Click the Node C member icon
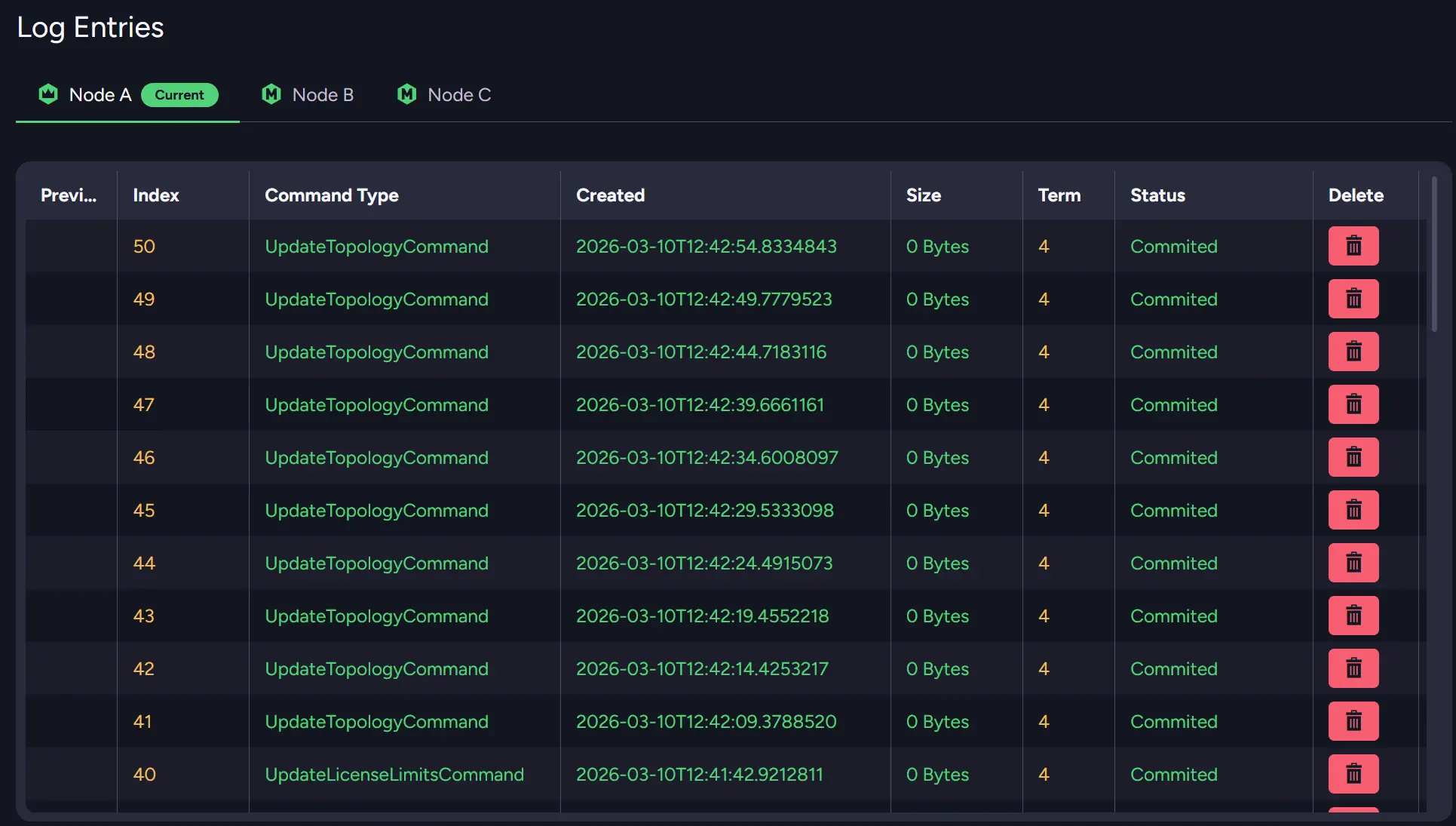This screenshot has height=826, width=1456. 407,94
